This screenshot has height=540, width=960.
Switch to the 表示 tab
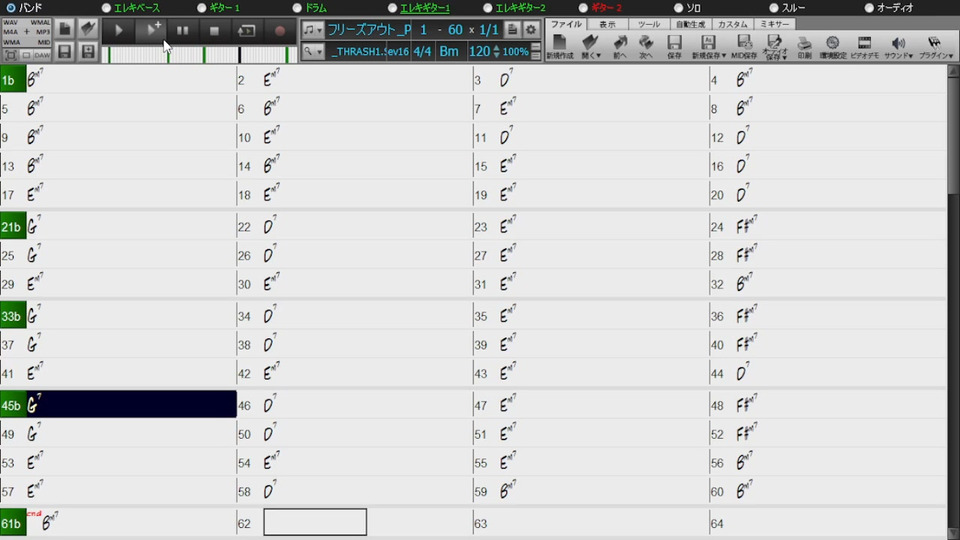click(607, 24)
